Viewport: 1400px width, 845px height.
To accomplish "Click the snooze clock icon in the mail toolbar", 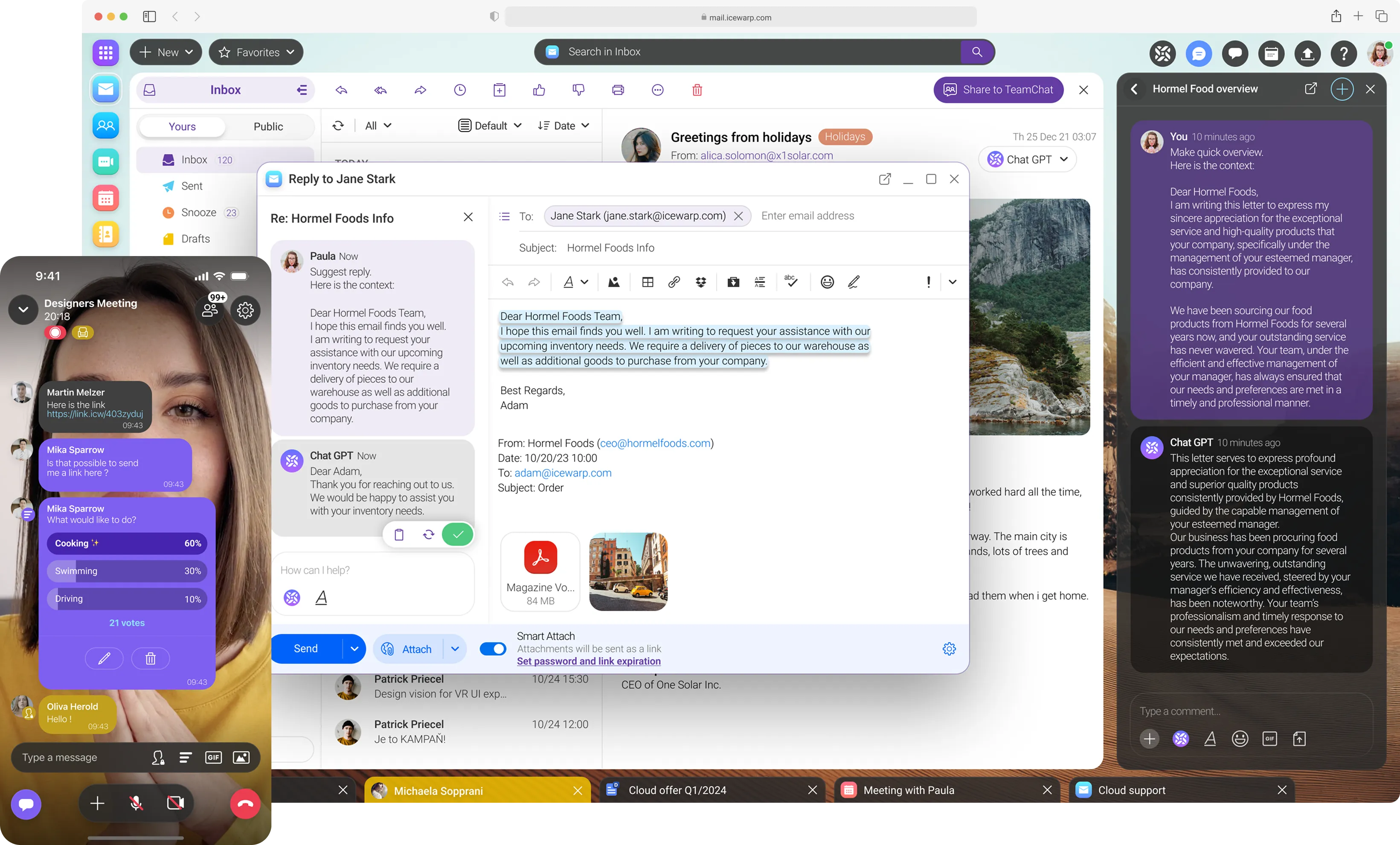I will [x=460, y=90].
